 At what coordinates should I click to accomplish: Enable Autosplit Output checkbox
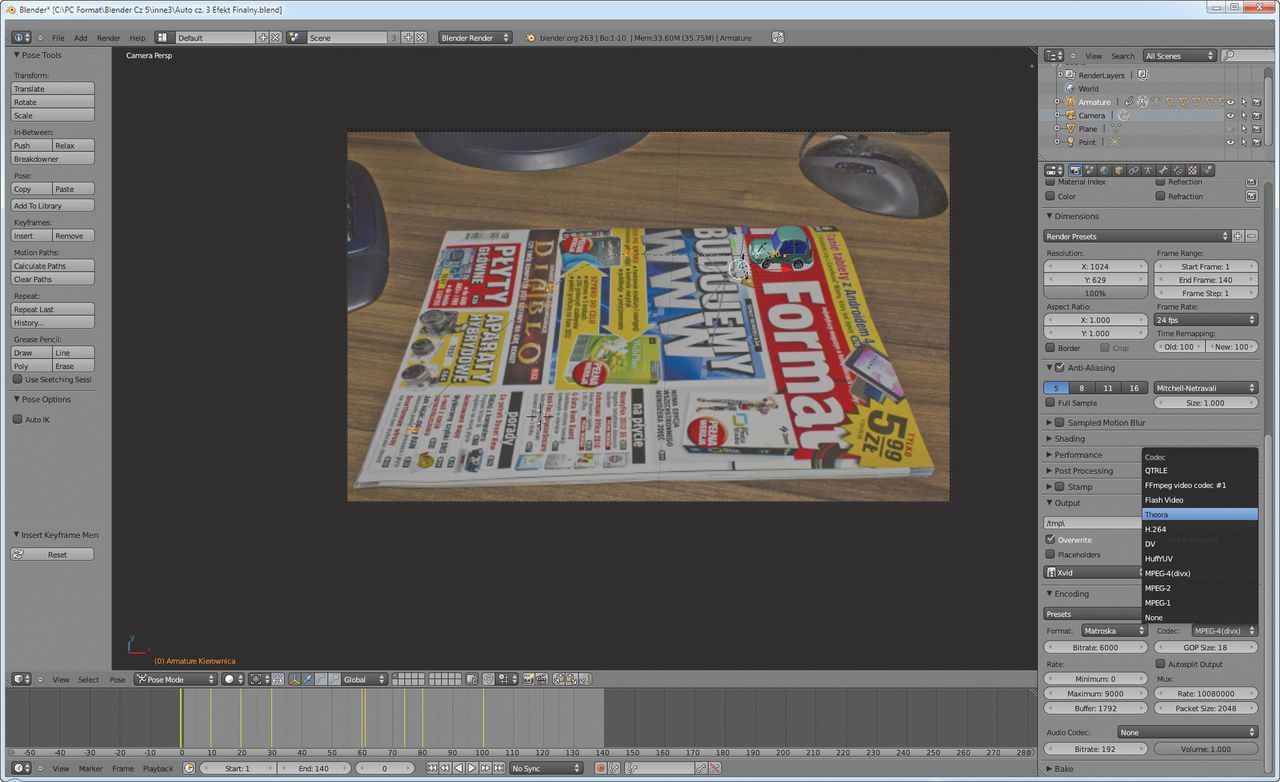1160,664
